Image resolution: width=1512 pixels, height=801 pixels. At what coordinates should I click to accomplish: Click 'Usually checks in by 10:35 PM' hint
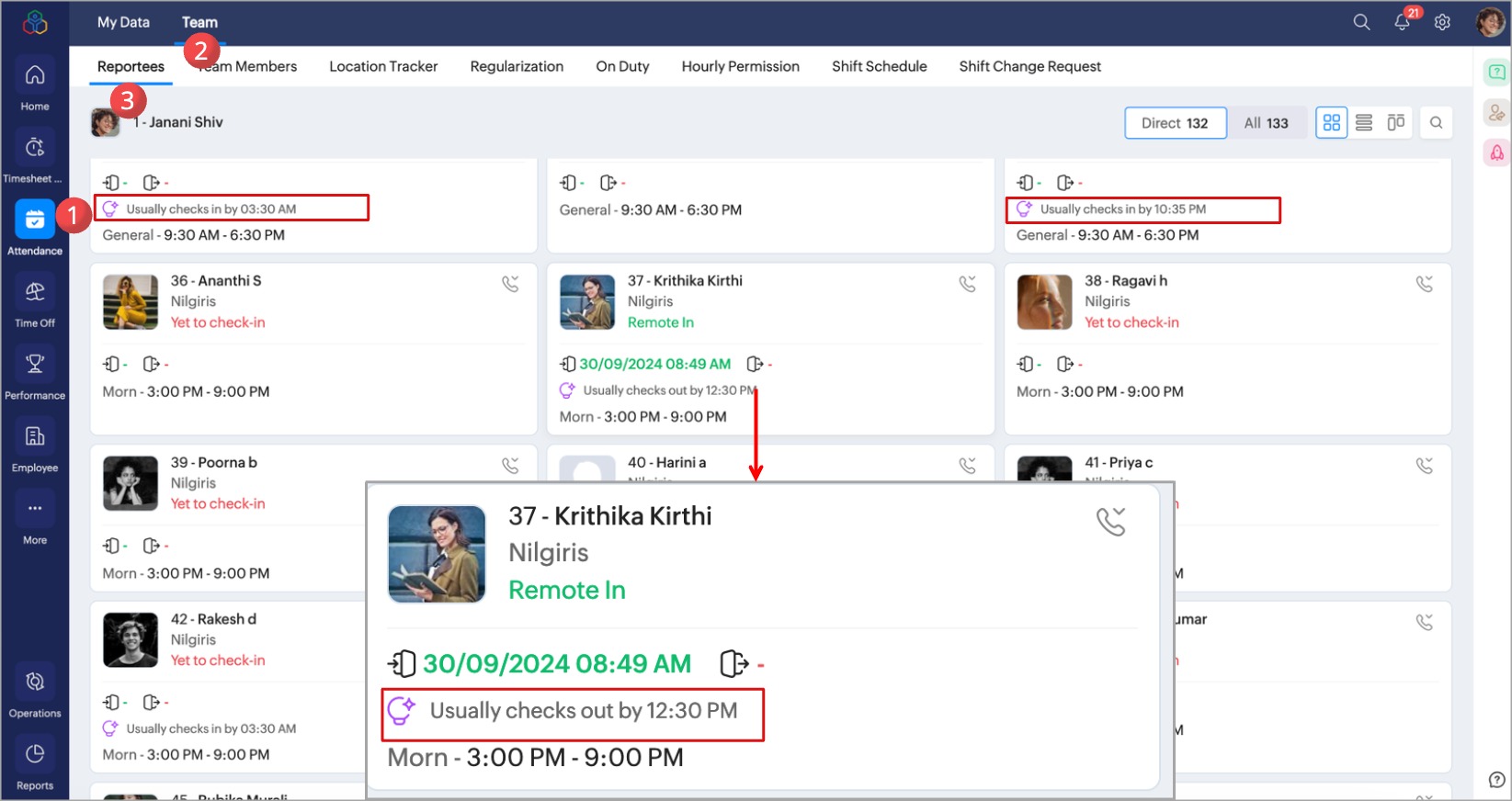(x=1123, y=209)
